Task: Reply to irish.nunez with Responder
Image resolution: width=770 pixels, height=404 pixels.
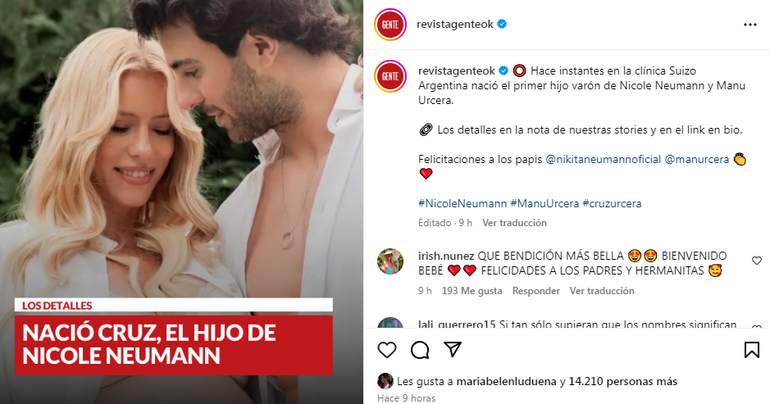Action: pyautogui.click(x=536, y=291)
